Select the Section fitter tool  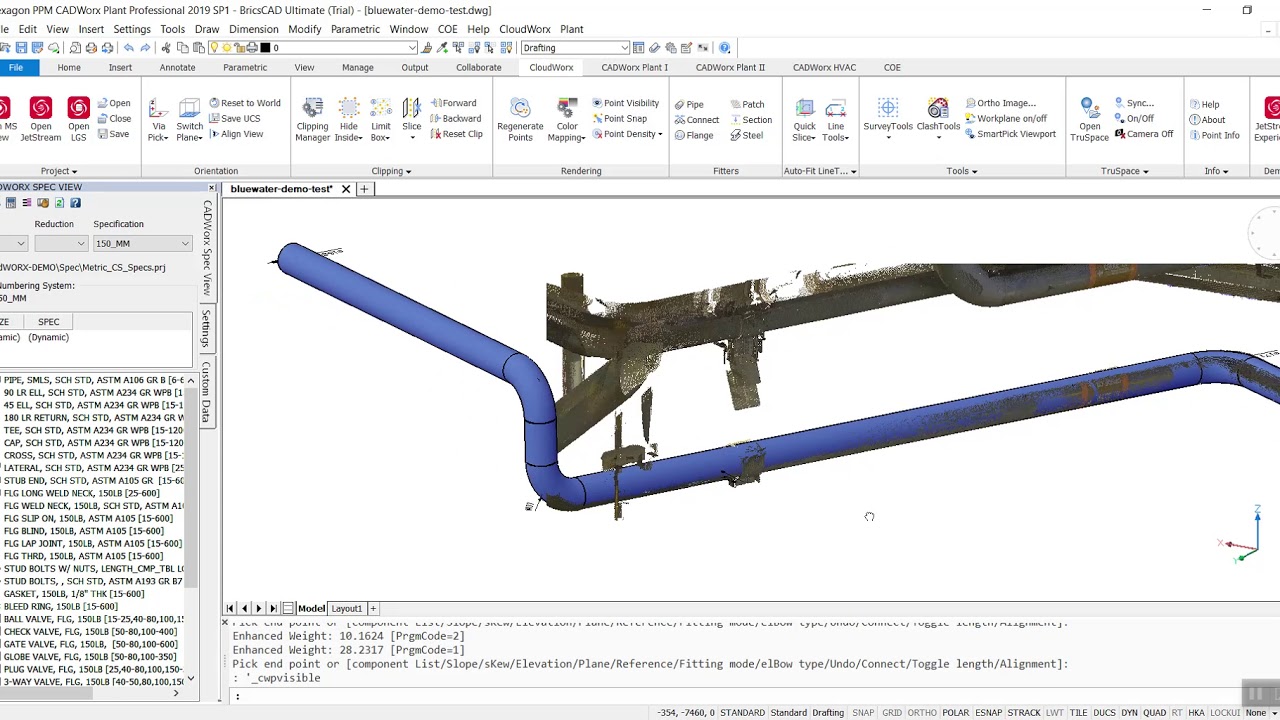pyautogui.click(x=750, y=120)
